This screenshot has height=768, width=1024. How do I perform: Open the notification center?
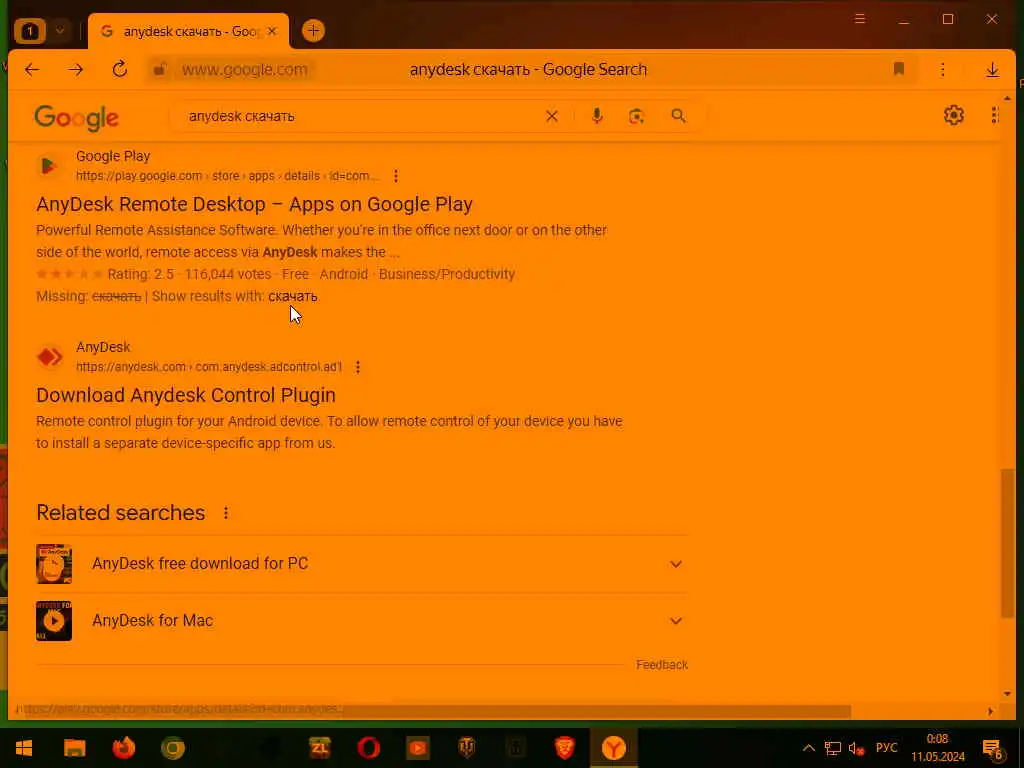click(993, 748)
